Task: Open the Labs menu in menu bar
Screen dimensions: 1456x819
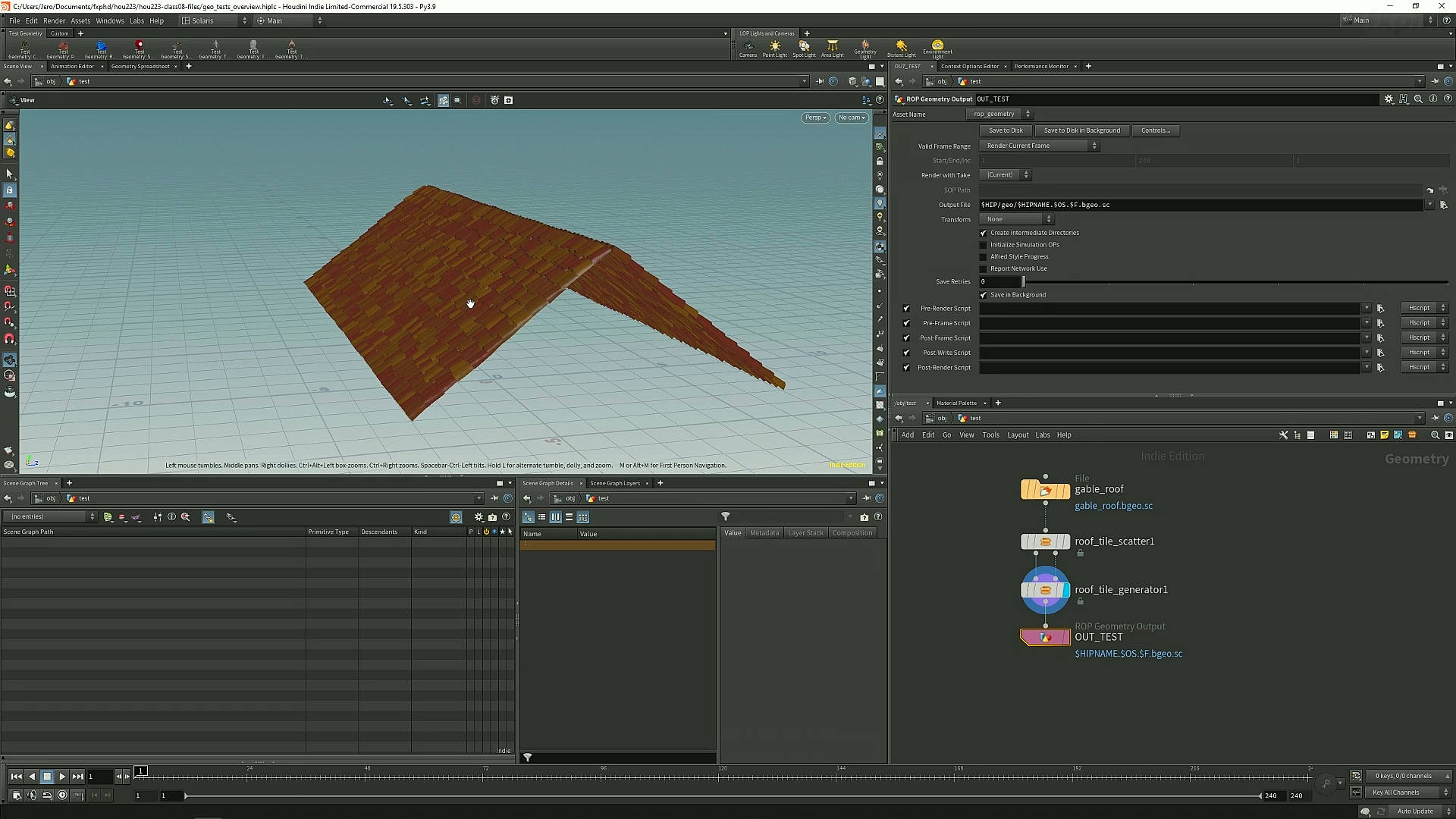Action: [136, 20]
